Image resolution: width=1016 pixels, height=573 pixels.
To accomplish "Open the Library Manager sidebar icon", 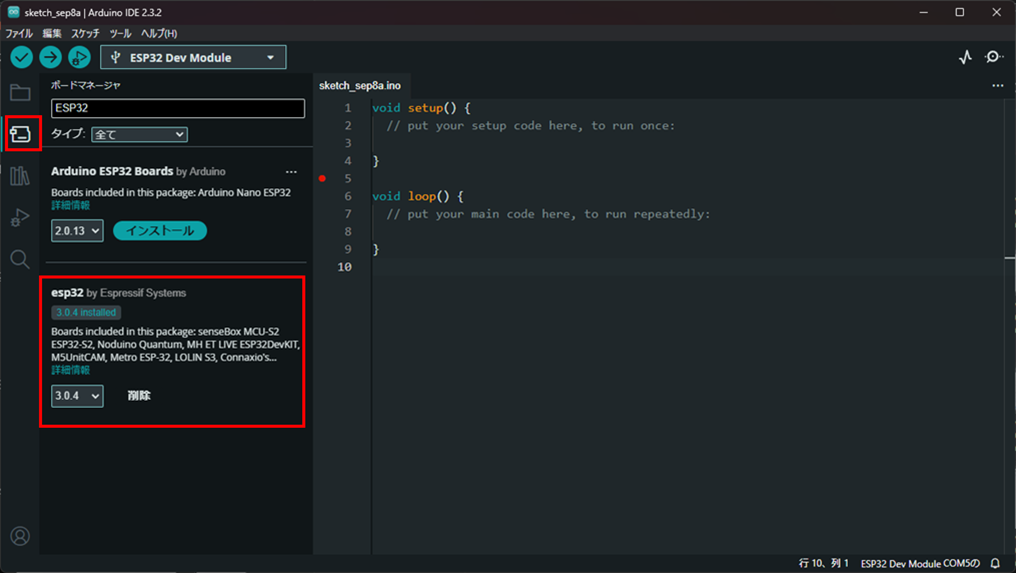I will tap(20, 176).
